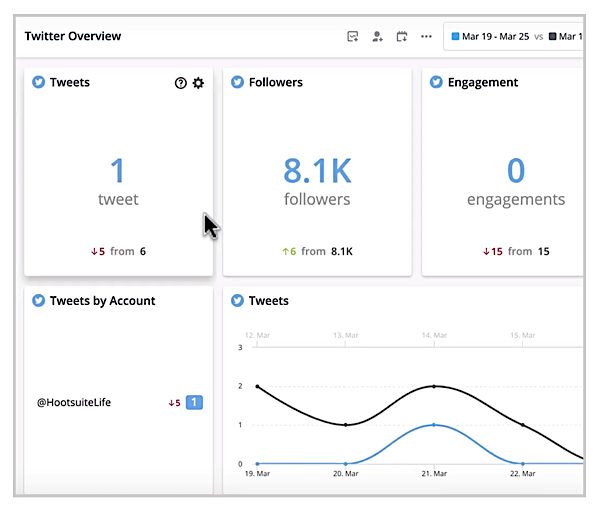Open Tweets card settings gear
Screen dimensions: 600x514
(x=198, y=83)
